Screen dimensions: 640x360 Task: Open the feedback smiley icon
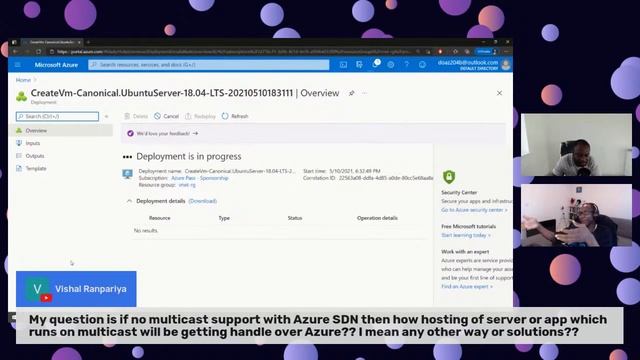(x=422, y=65)
